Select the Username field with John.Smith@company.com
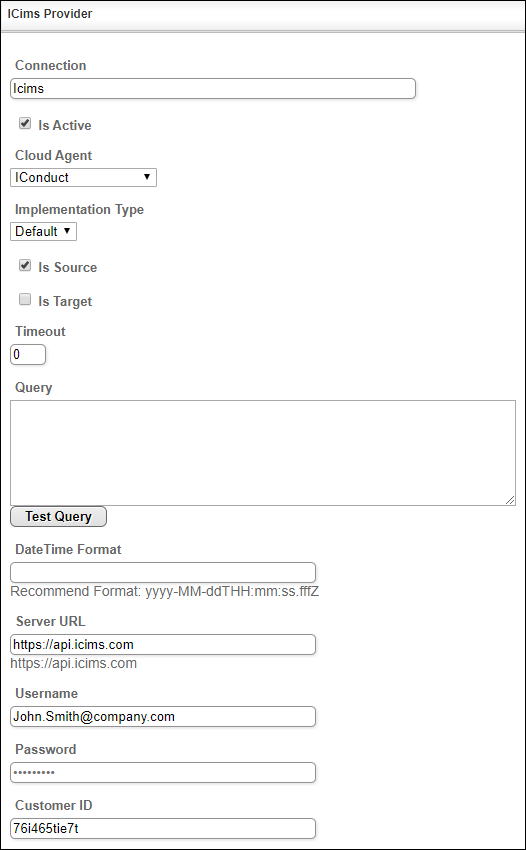 coord(163,717)
